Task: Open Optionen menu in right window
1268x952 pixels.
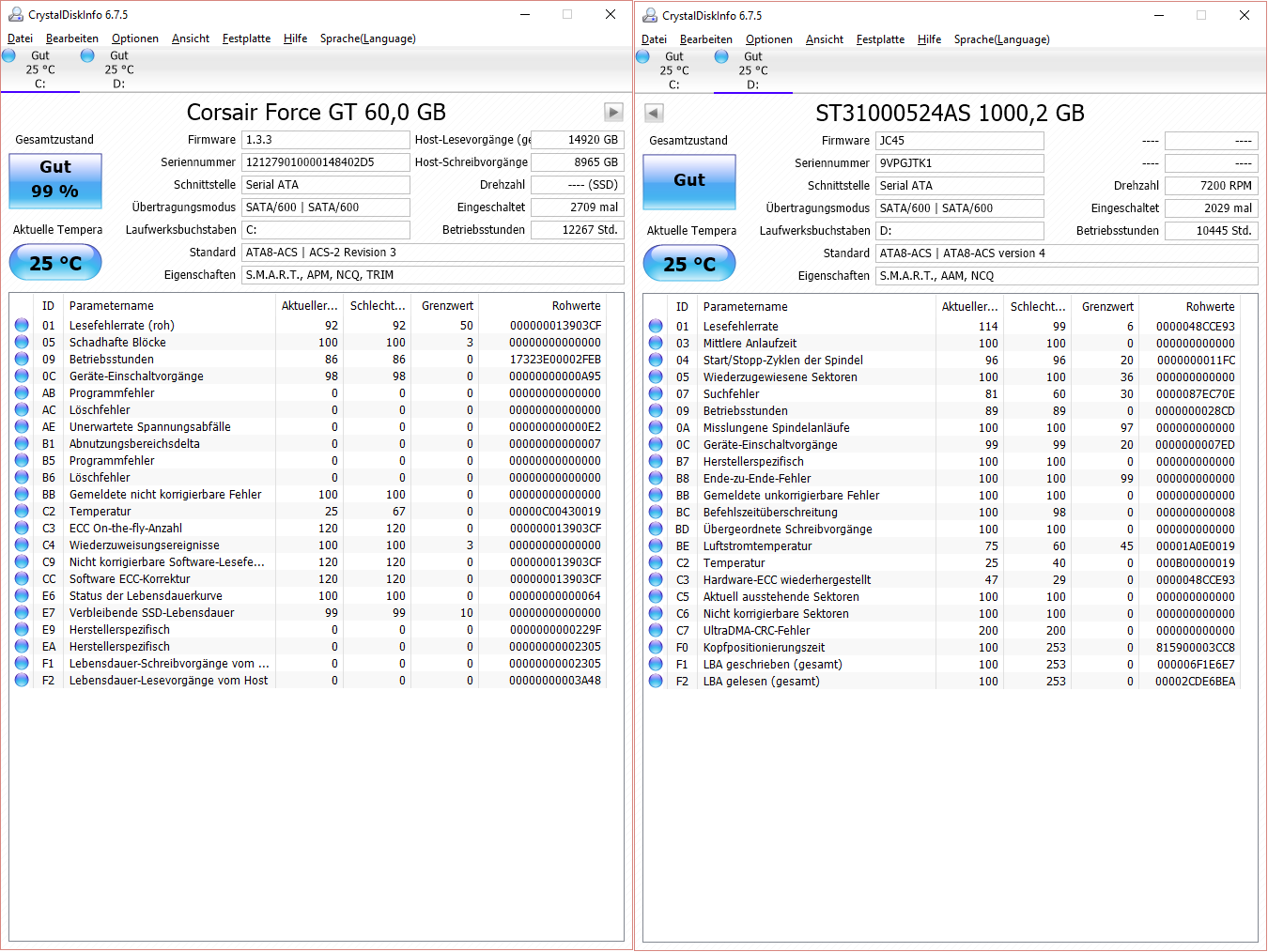Action: click(x=769, y=39)
